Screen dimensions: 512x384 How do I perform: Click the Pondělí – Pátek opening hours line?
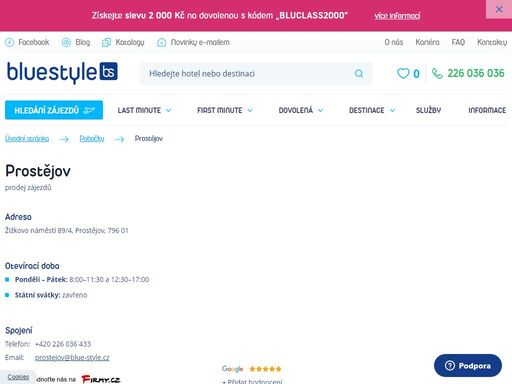pos(82,279)
